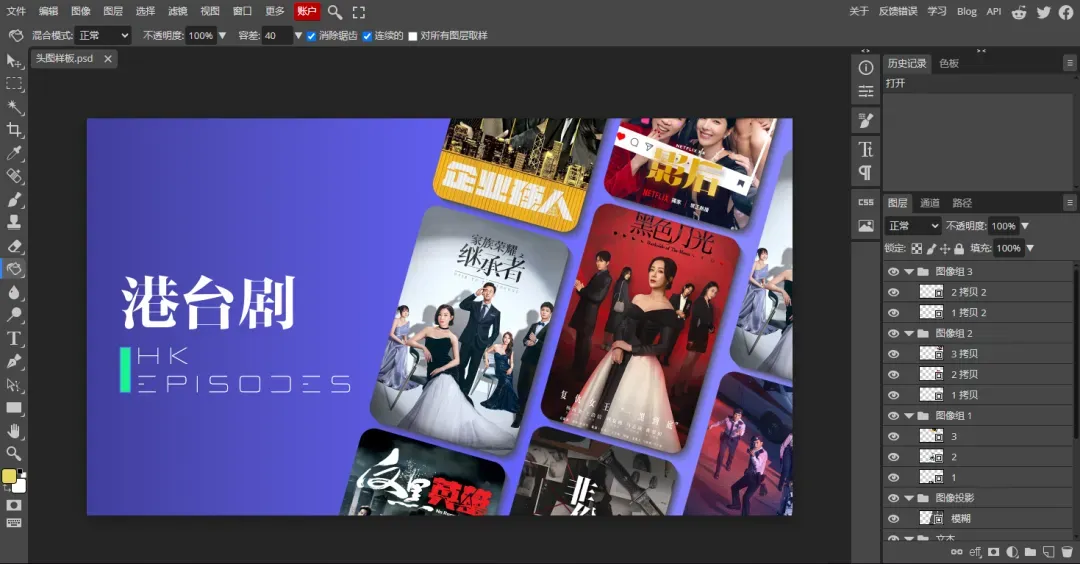Select the Zoom tool in left toolbar

click(14, 453)
